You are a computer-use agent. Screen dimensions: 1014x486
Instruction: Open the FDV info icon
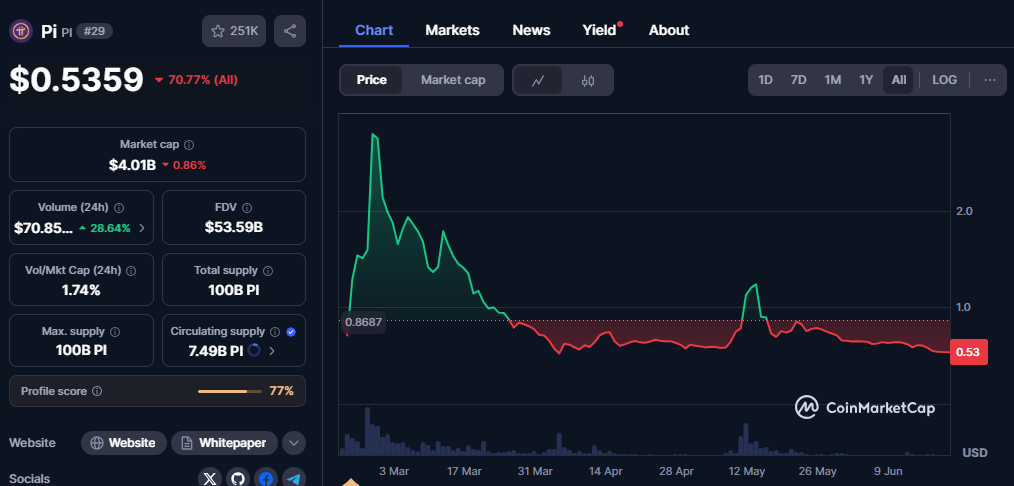(247, 207)
